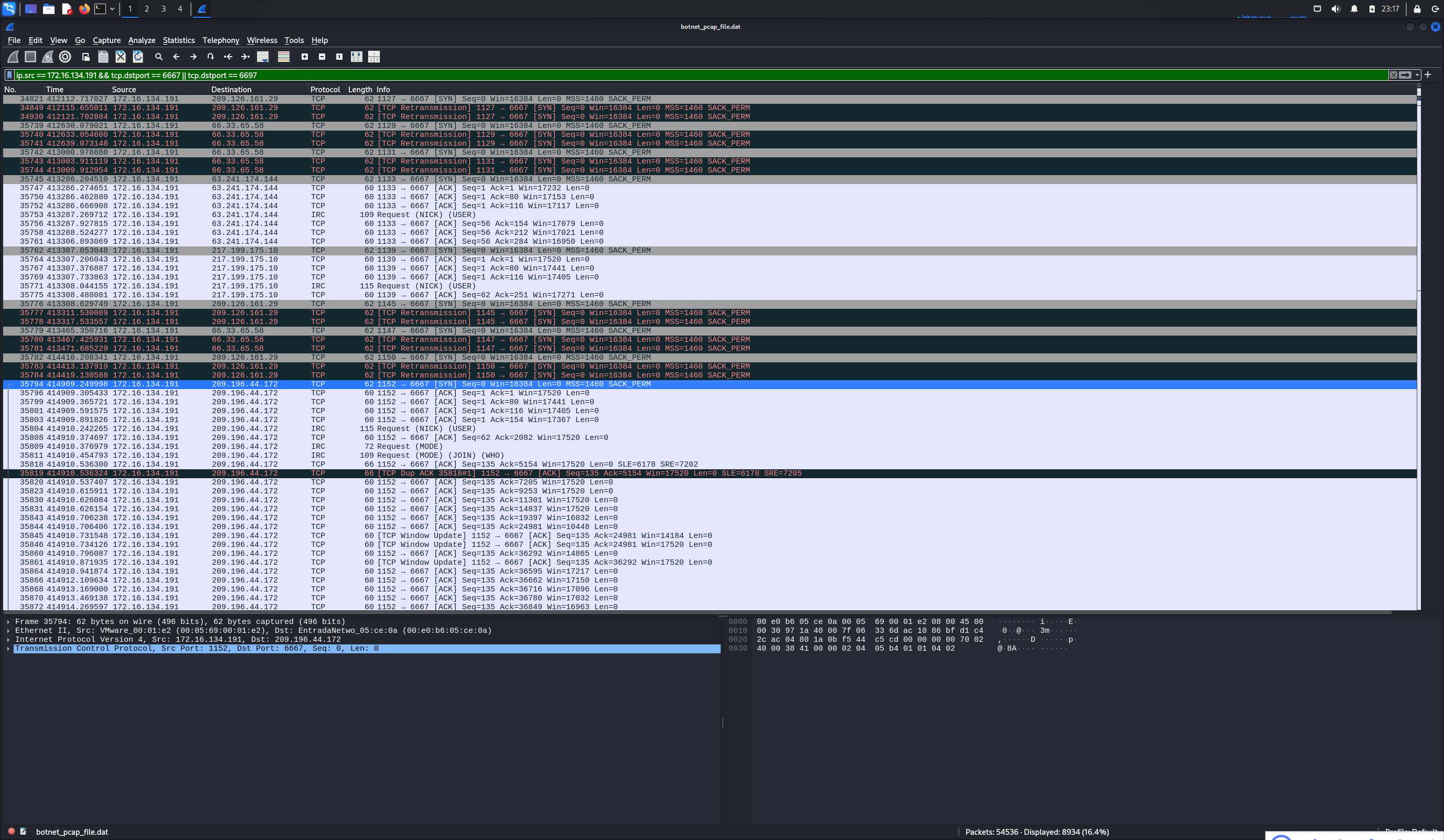Viewport: 1444px width, 840px height.
Task: Clear the display filter with X button
Action: tap(1393, 75)
